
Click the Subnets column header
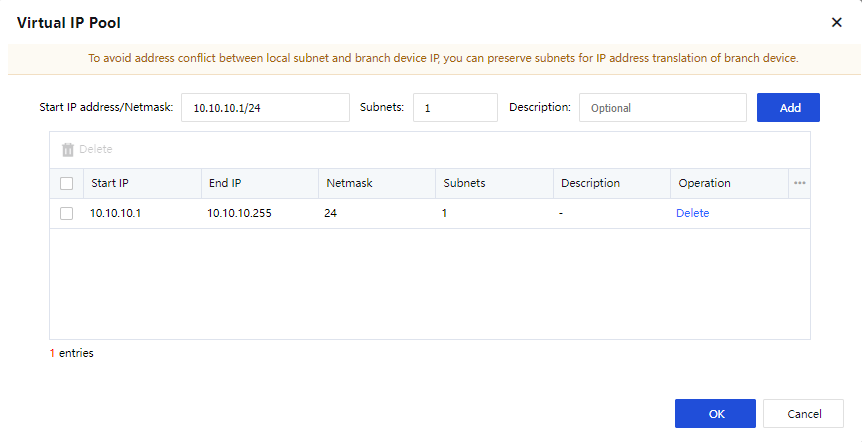click(x=464, y=183)
